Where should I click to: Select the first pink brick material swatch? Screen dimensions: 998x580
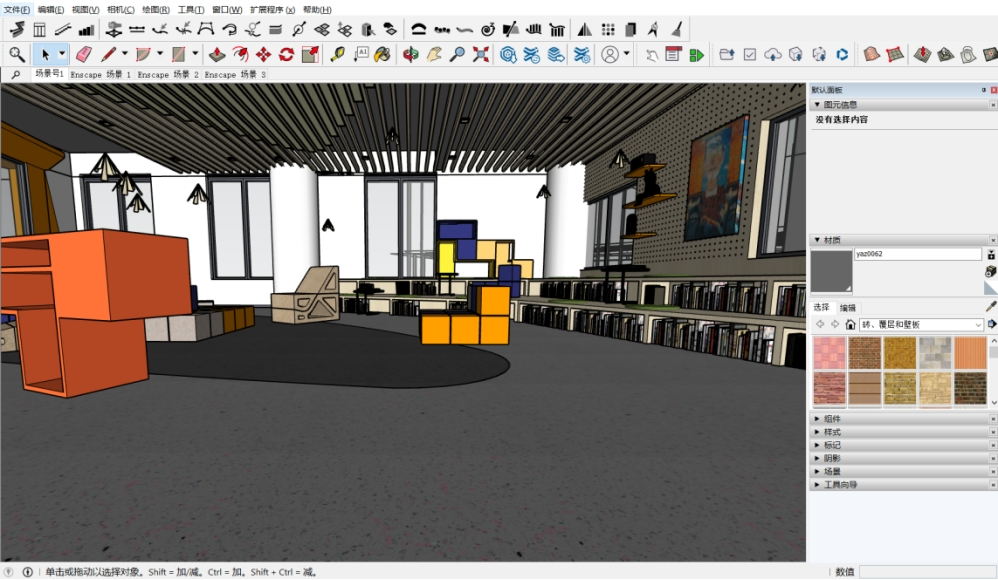[x=829, y=352]
